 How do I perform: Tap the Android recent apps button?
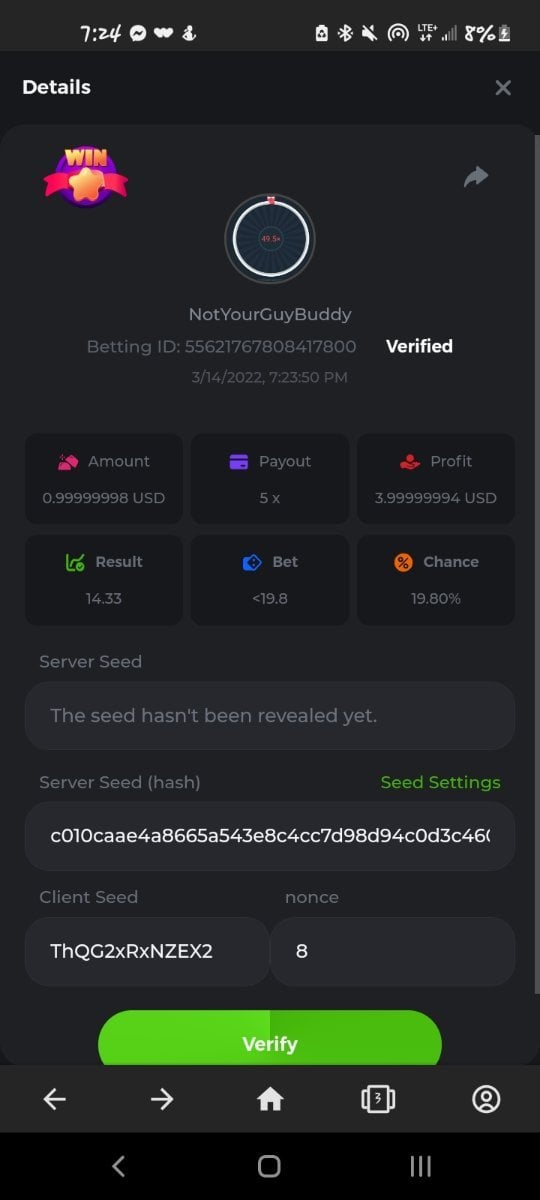coord(421,1166)
